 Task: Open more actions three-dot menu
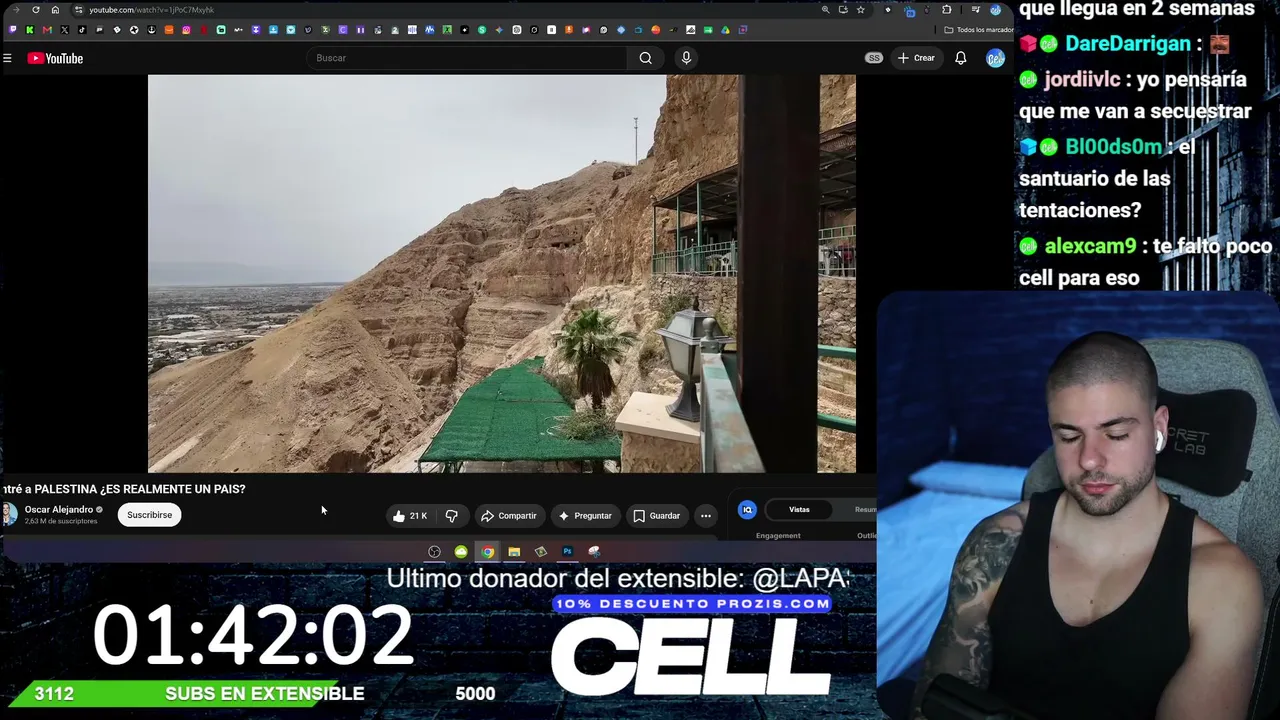[x=706, y=516]
